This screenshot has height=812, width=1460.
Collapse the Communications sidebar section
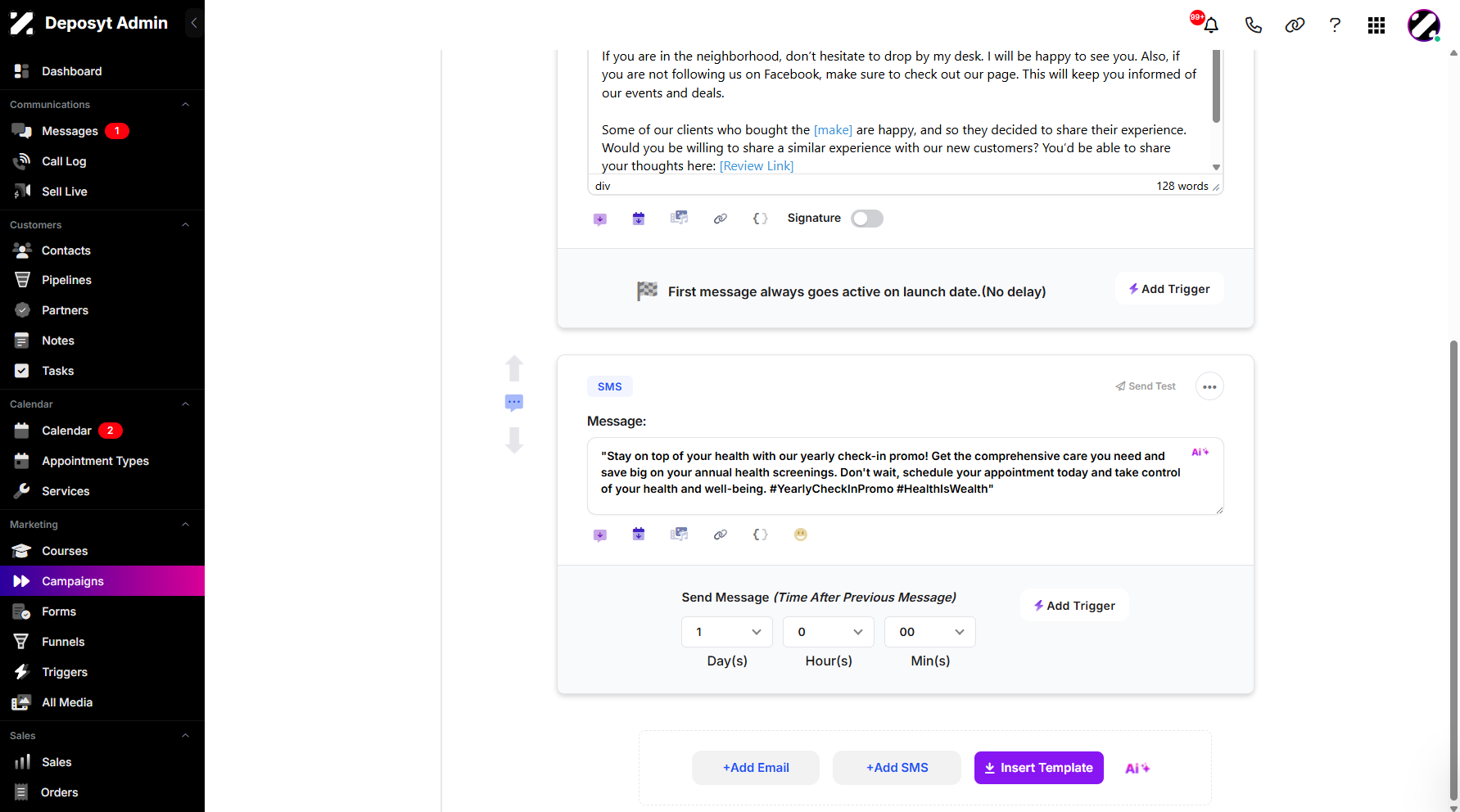point(185,105)
